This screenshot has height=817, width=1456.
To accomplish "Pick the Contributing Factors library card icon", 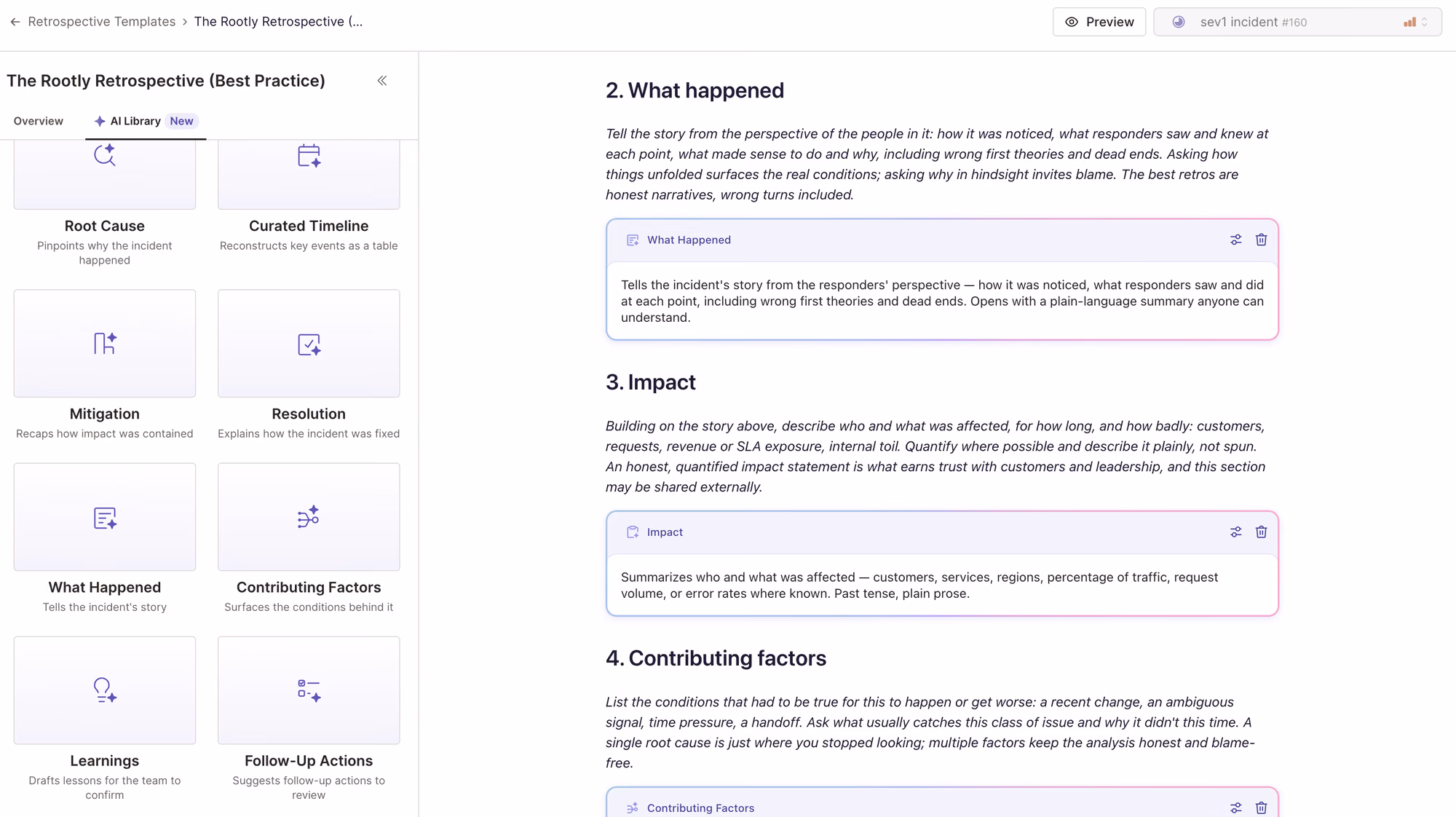I will click(x=309, y=517).
